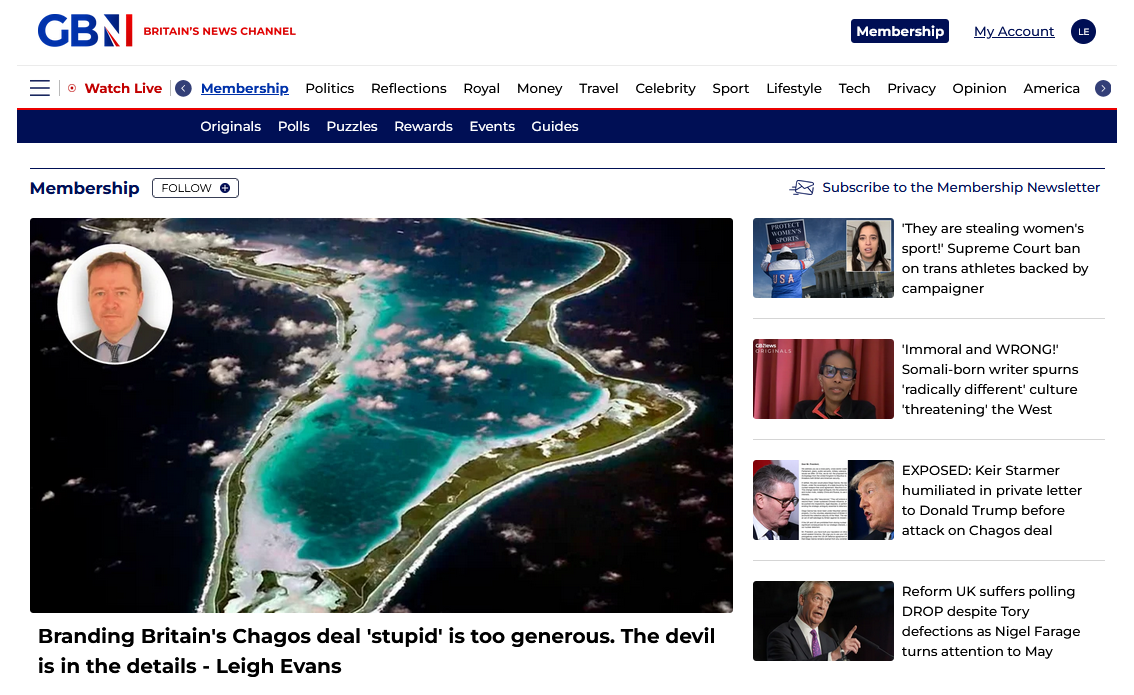Toggle Follow for Membership section
This screenshot has height=695, width=1134.
click(x=195, y=188)
